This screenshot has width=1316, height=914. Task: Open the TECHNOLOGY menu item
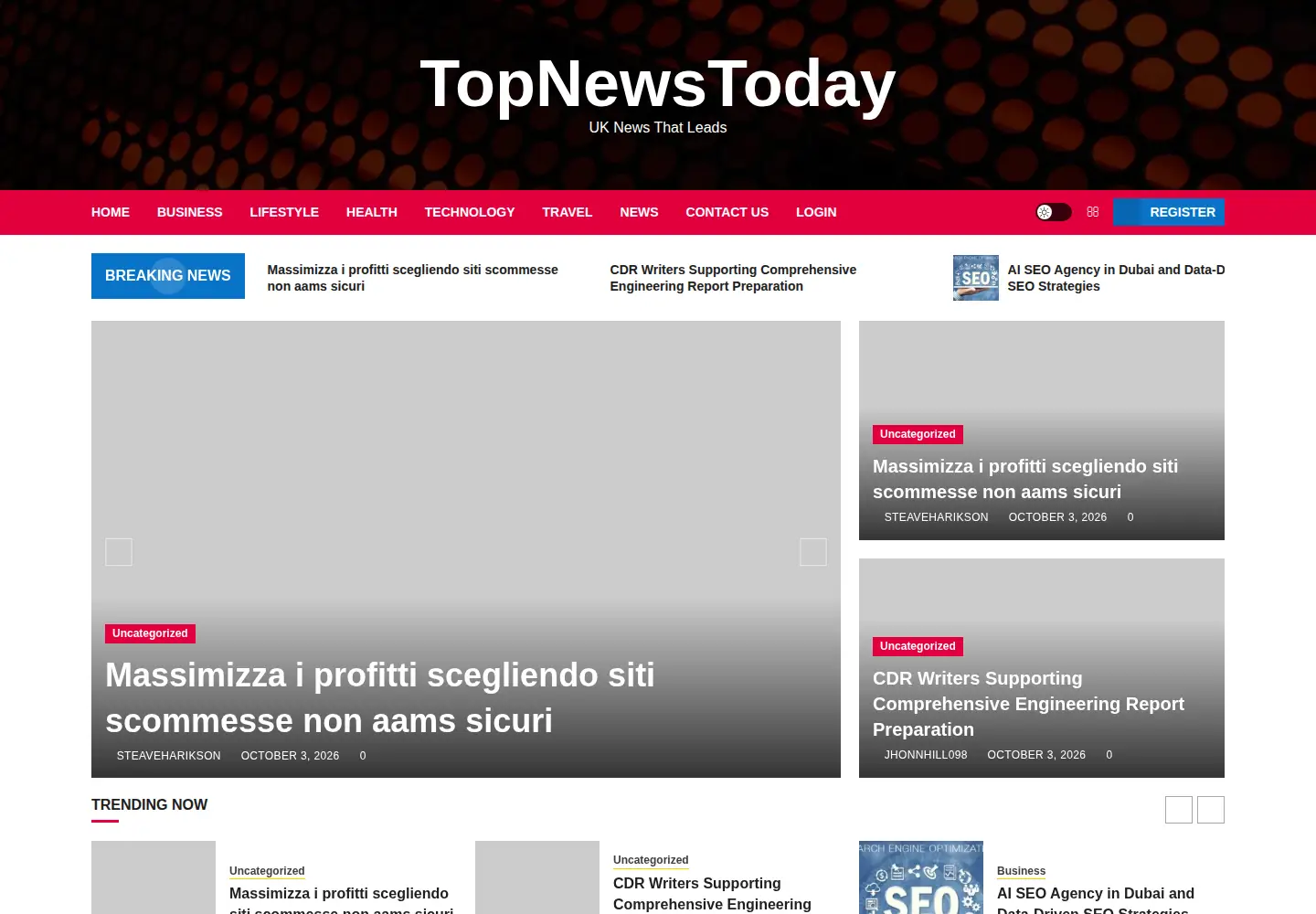(x=470, y=212)
